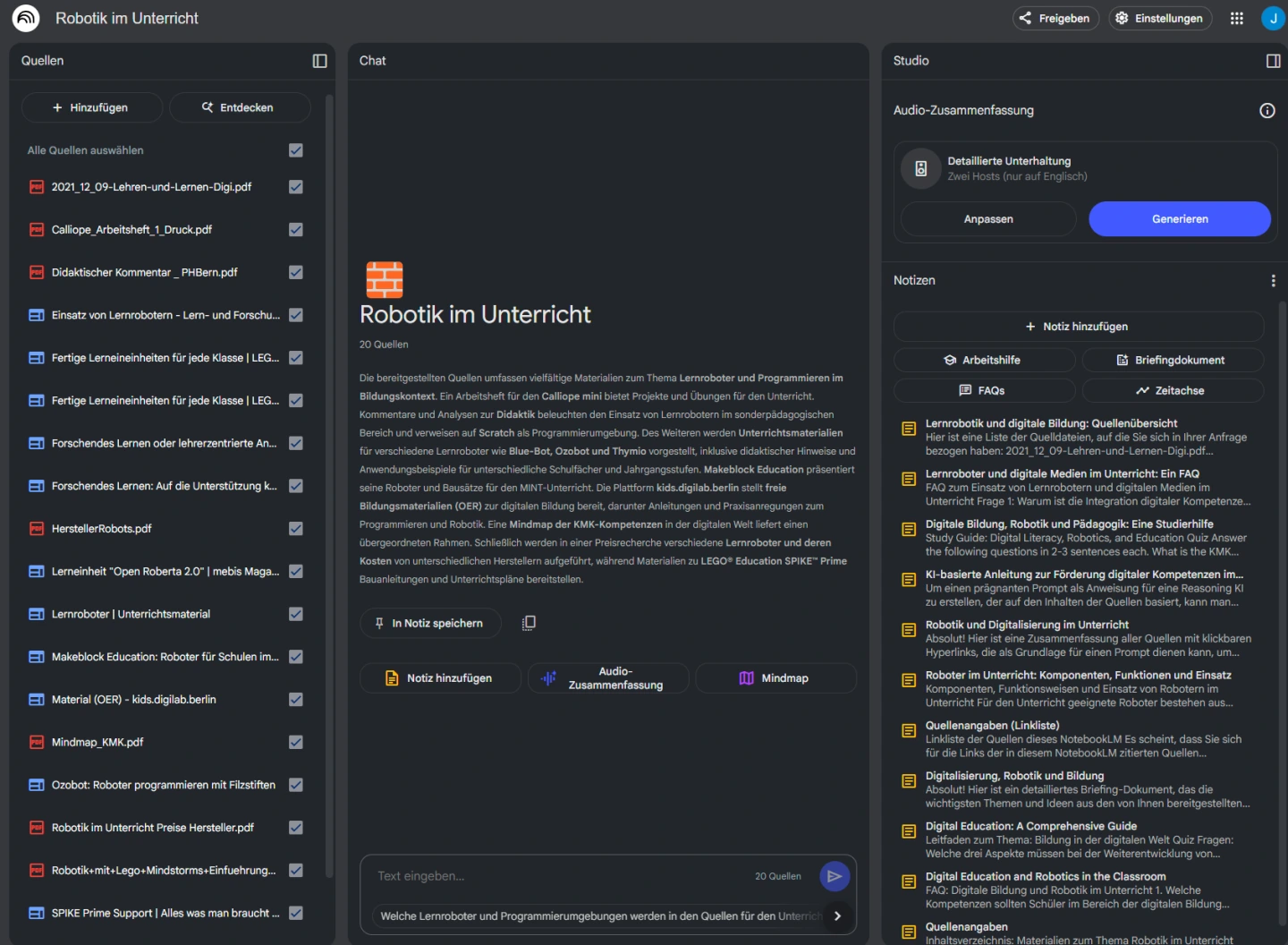Open the Notizen three-dot options menu
The width and height of the screenshot is (1288, 945).
(1273, 281)
